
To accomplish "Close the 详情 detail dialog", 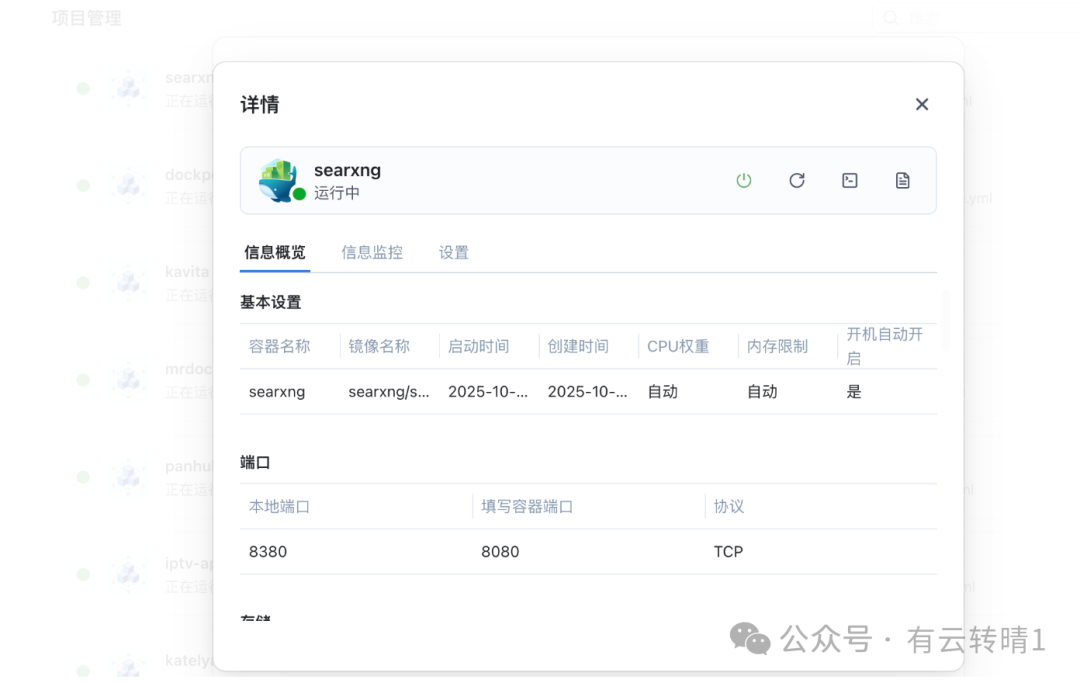I will (x=921, y=104).
